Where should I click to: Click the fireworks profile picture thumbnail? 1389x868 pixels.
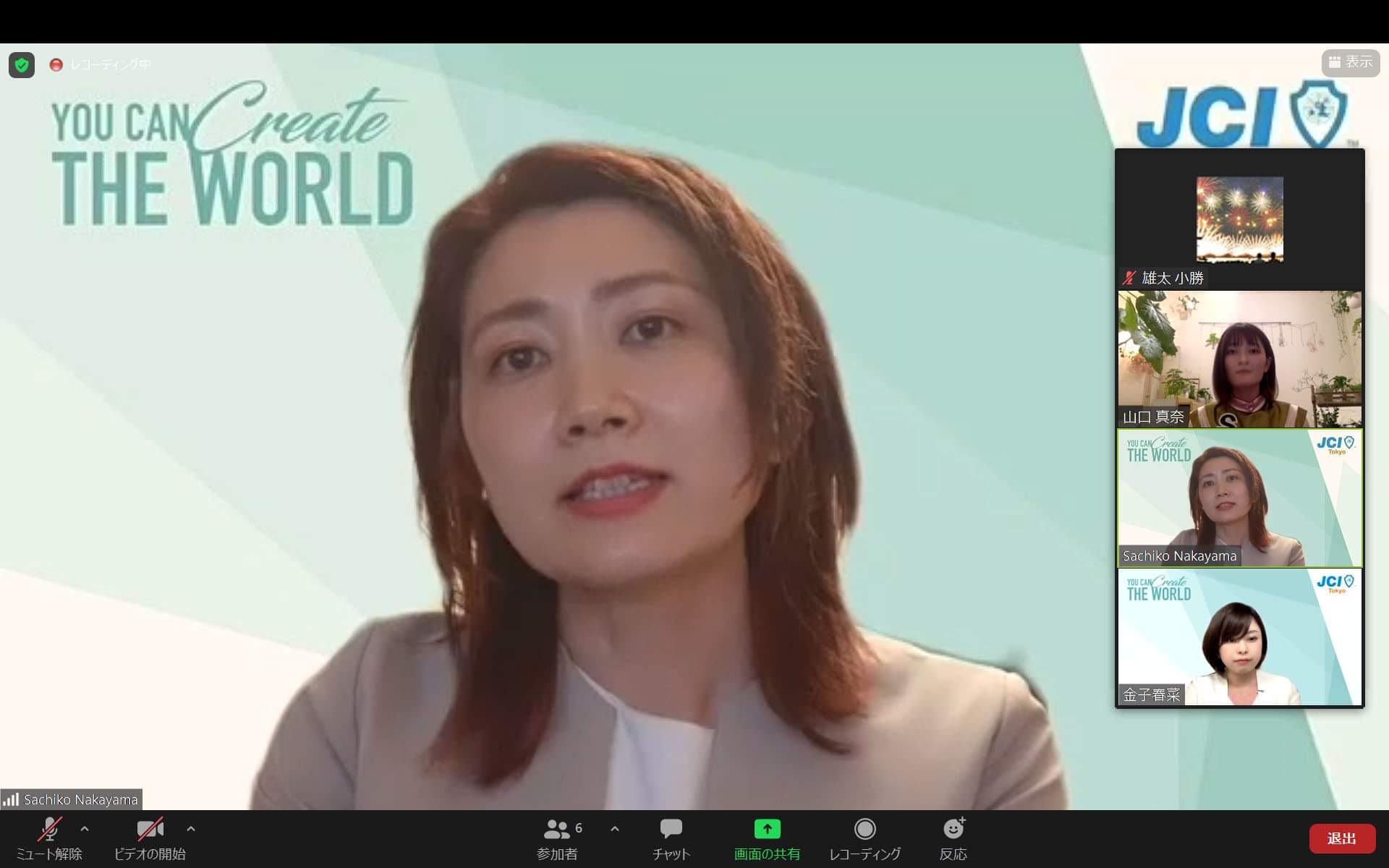[1239, 218]
